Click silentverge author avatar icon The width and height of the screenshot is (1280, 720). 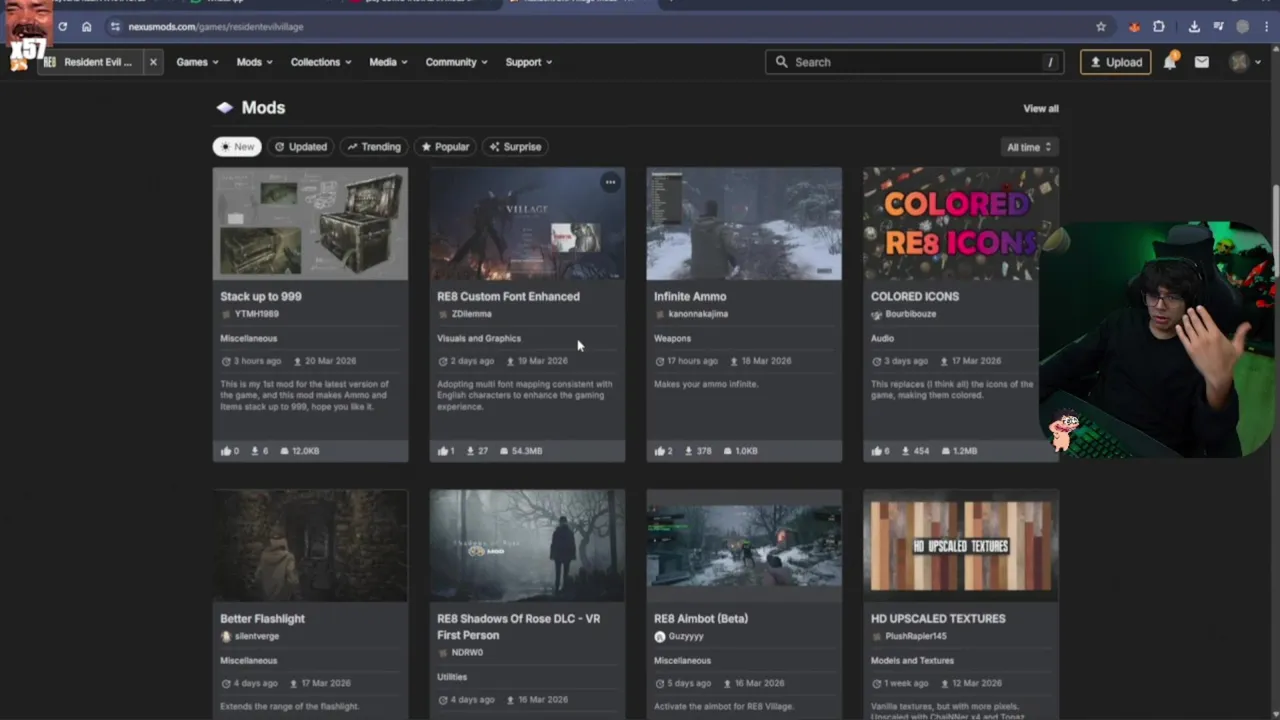[x=226, y=636]
